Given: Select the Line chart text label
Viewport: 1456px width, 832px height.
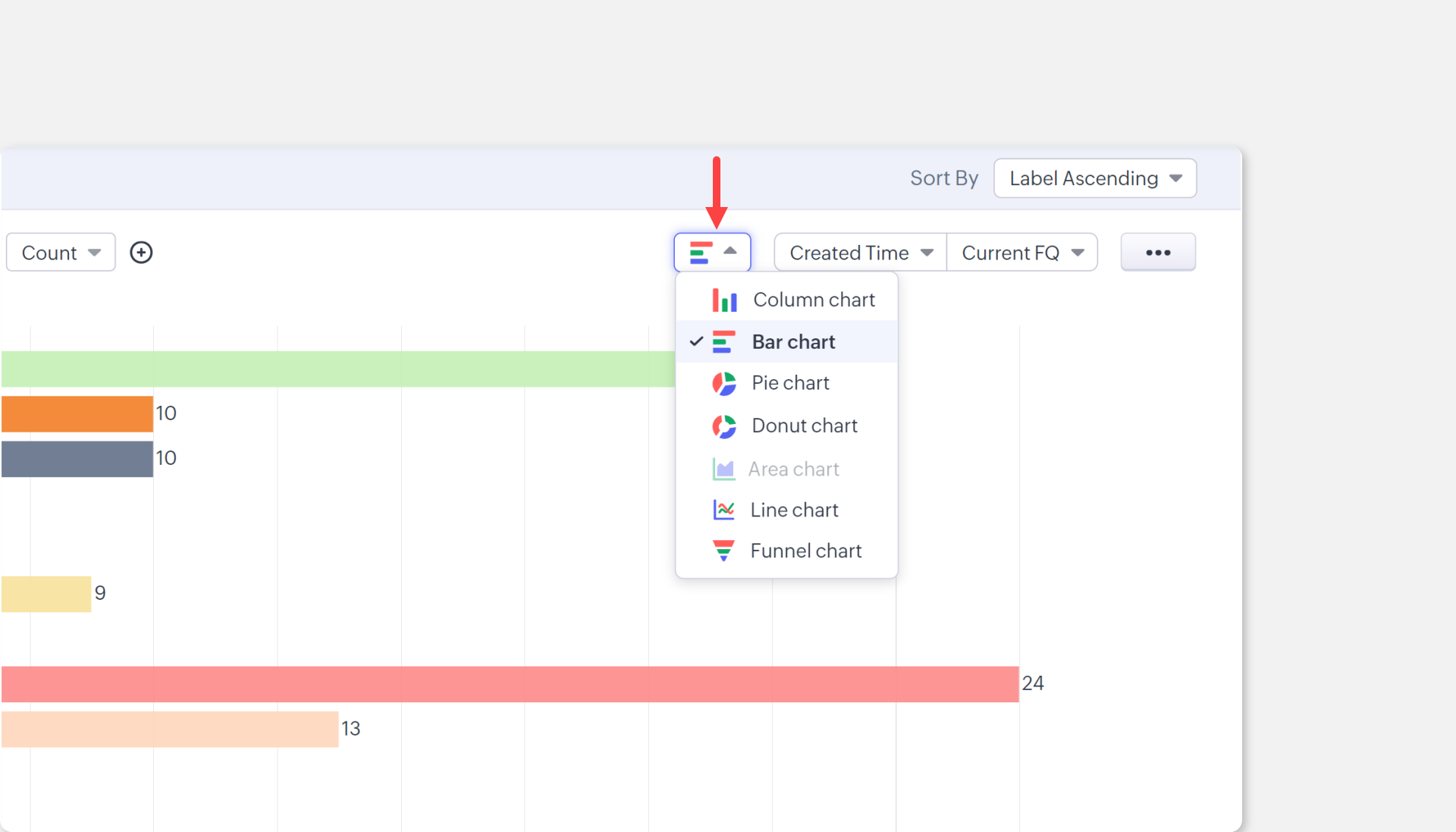Looking at the screenshot, I should point(794,510).
